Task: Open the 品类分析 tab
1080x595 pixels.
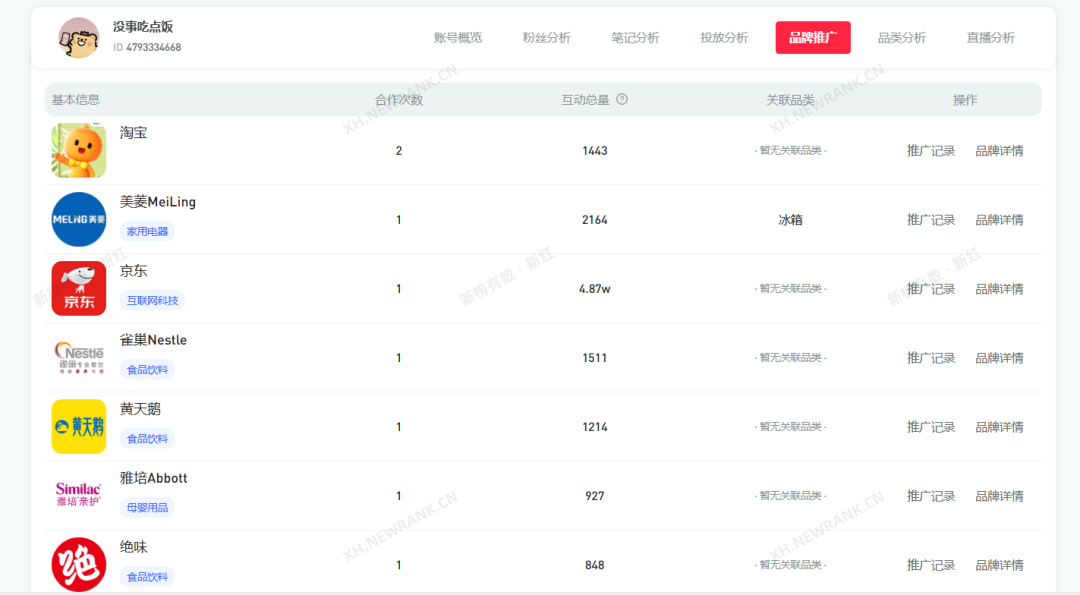Action: point(902,38)
